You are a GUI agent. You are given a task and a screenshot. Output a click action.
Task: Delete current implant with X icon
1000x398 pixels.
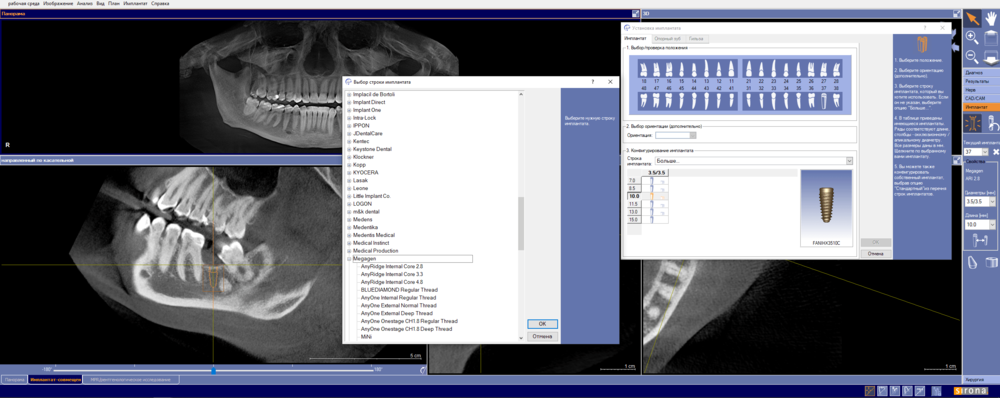996,152
